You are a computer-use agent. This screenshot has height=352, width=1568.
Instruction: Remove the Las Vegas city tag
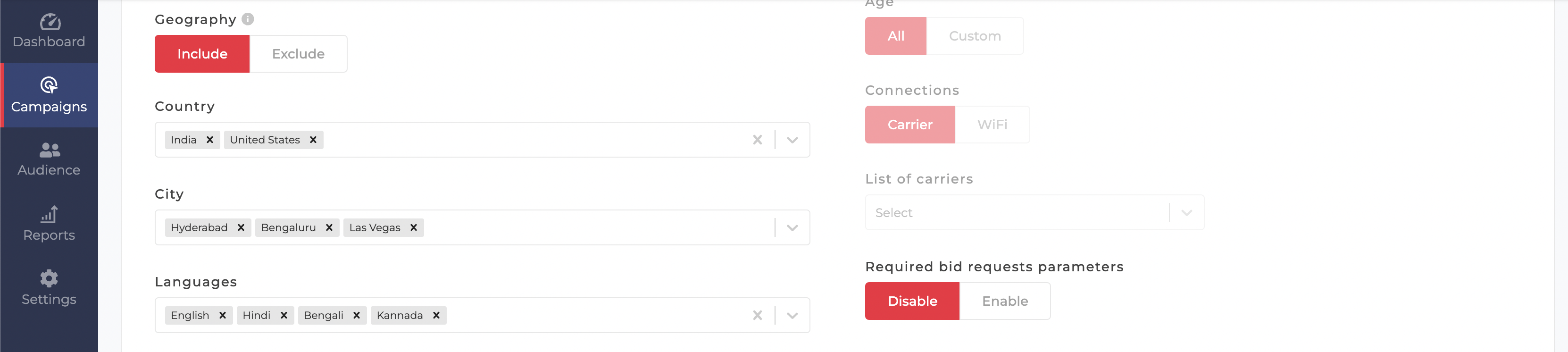click(413, 228)
